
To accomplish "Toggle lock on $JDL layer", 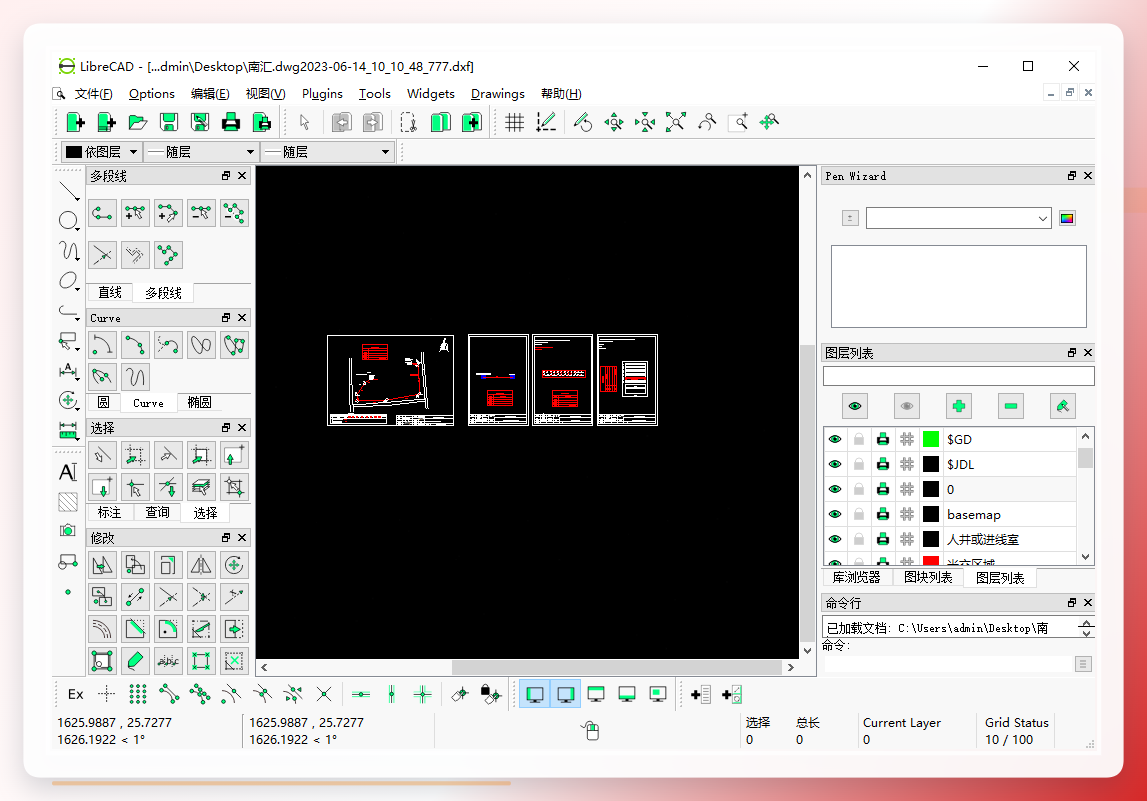I will click(x=859, y=465).
